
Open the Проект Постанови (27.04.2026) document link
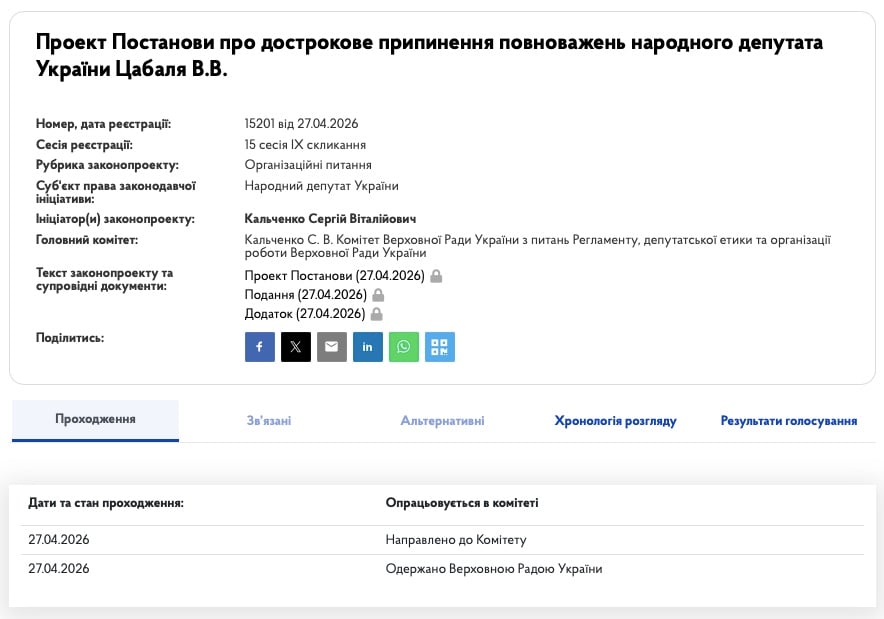(x=332, y=275)
